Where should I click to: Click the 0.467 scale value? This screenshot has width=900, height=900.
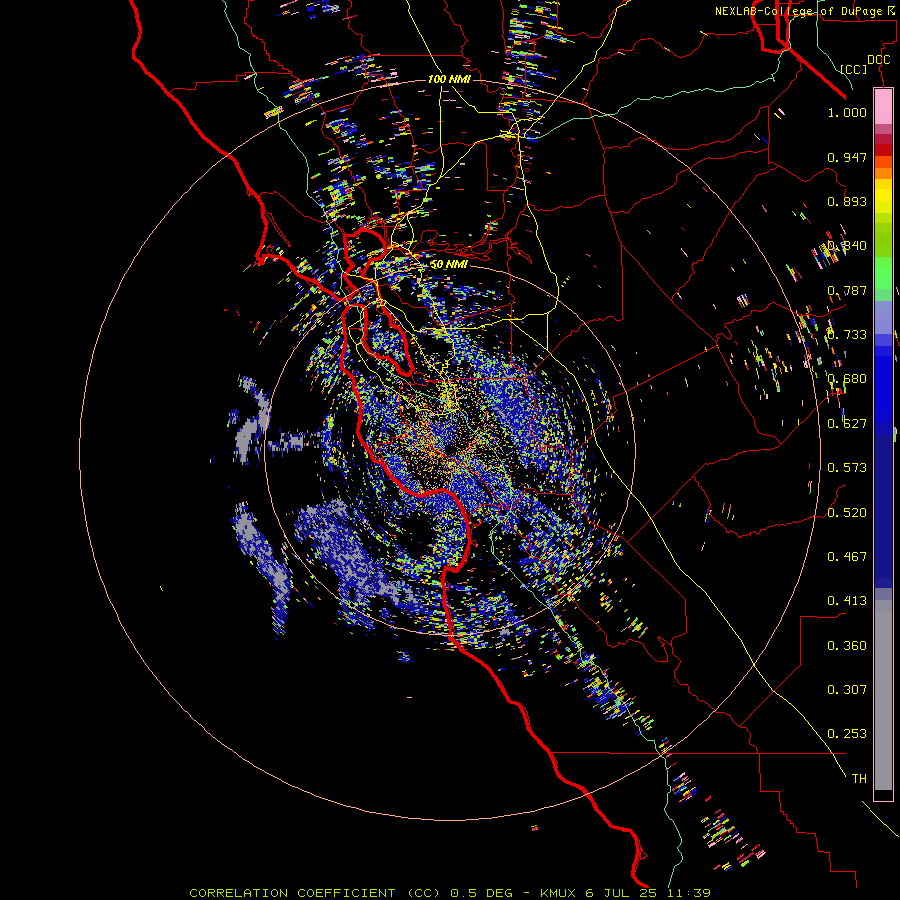[847, 557]
